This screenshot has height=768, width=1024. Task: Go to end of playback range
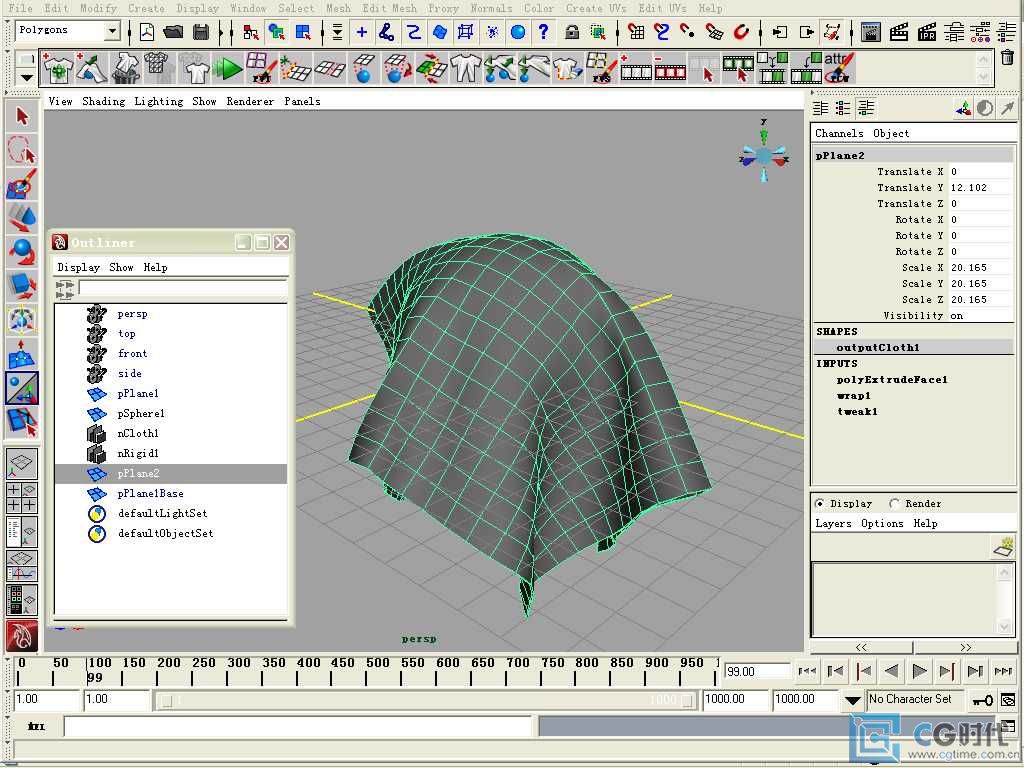[1003, 671]
